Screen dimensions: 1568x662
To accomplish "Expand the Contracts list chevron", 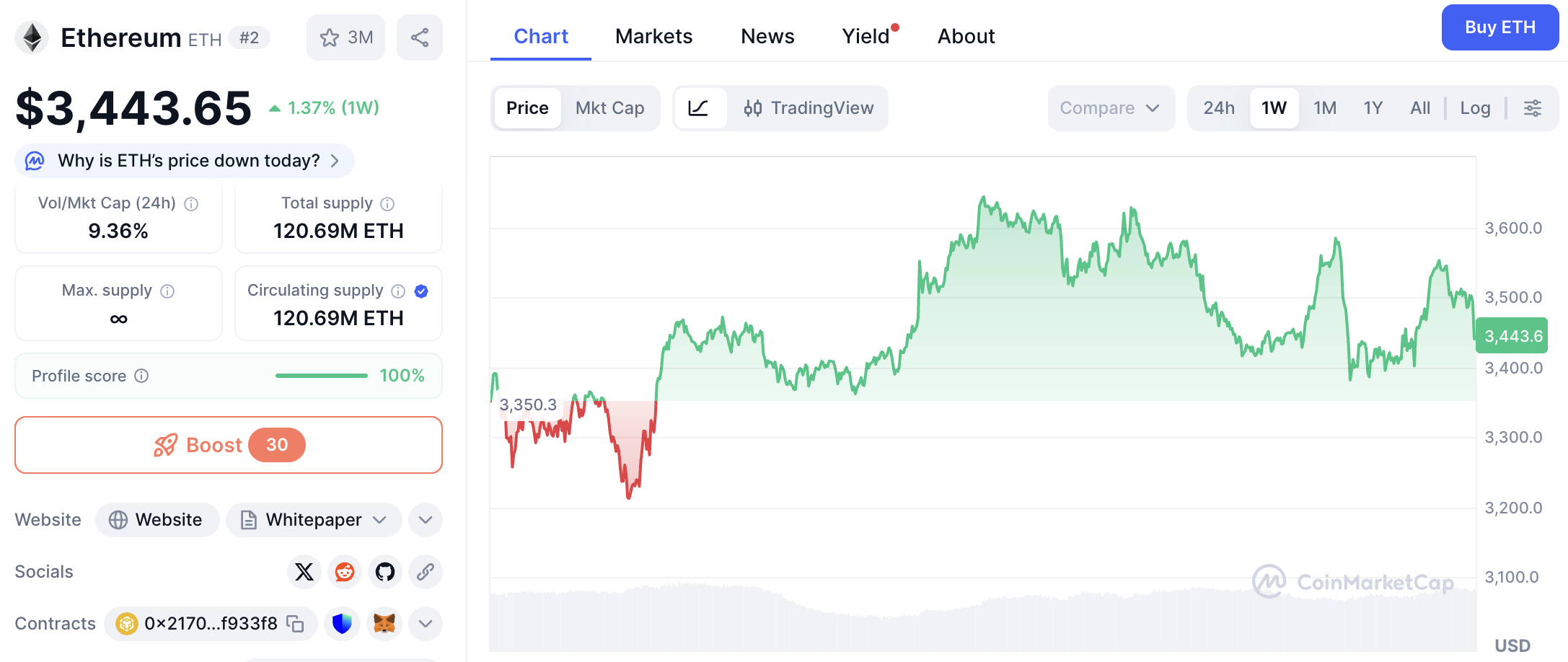I will [x=425, y=624].
